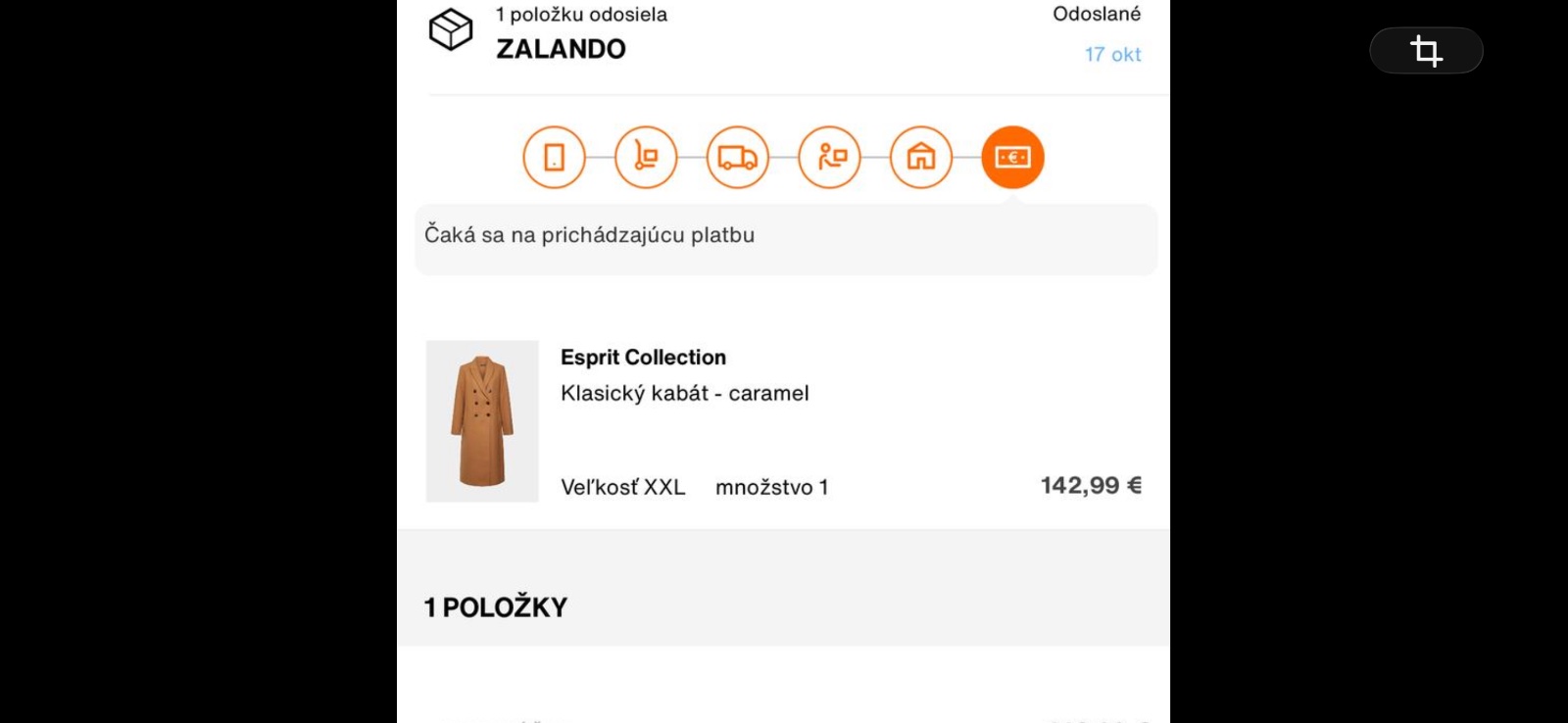1568x723 pixels.
Task: Open the Esprit Collection brand link
Action: [x=643, y=358]
